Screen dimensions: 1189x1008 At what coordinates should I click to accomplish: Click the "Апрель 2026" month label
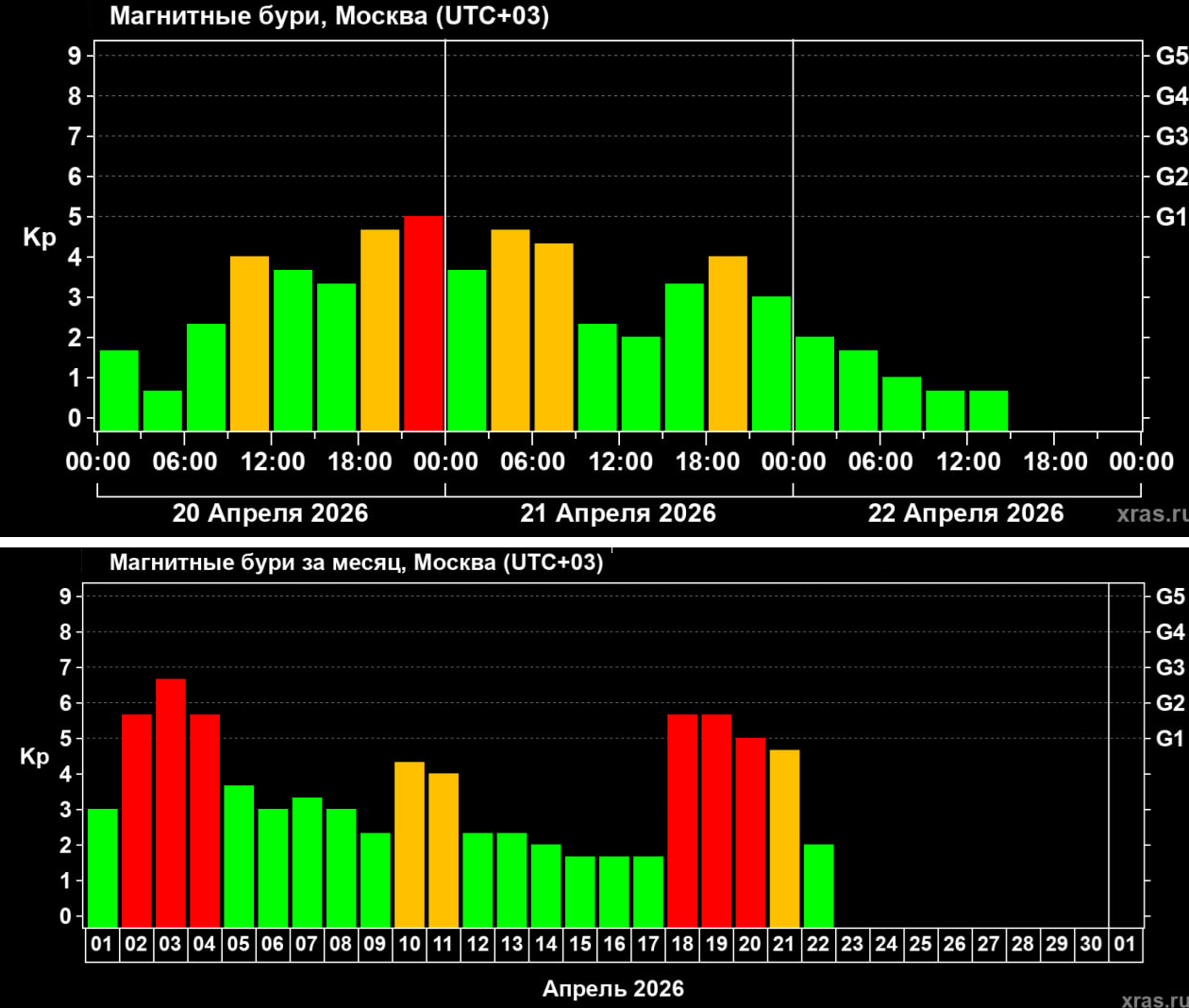pyautogui.click(x=612, y=988)
